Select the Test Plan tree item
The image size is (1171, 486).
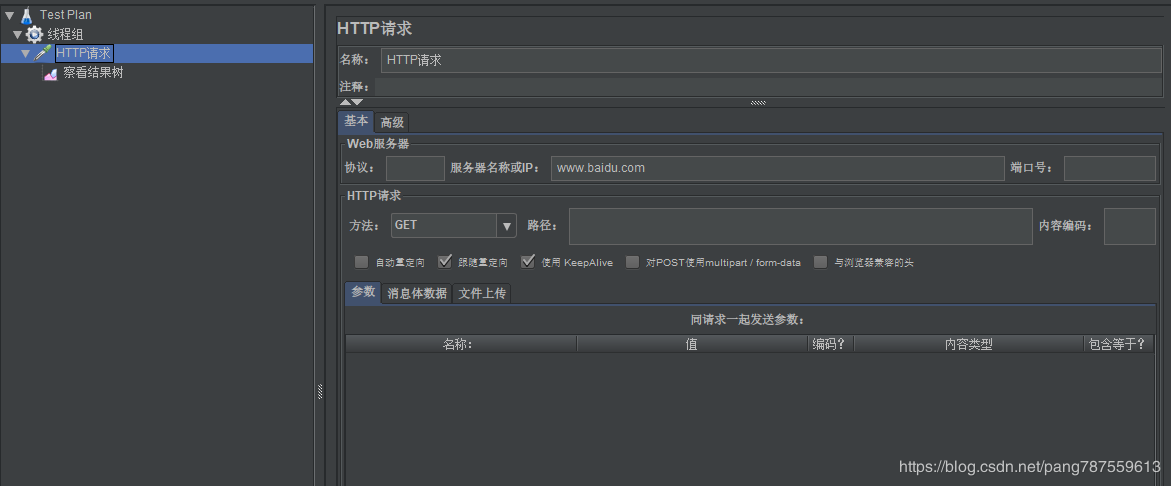[x=66, y=15]
